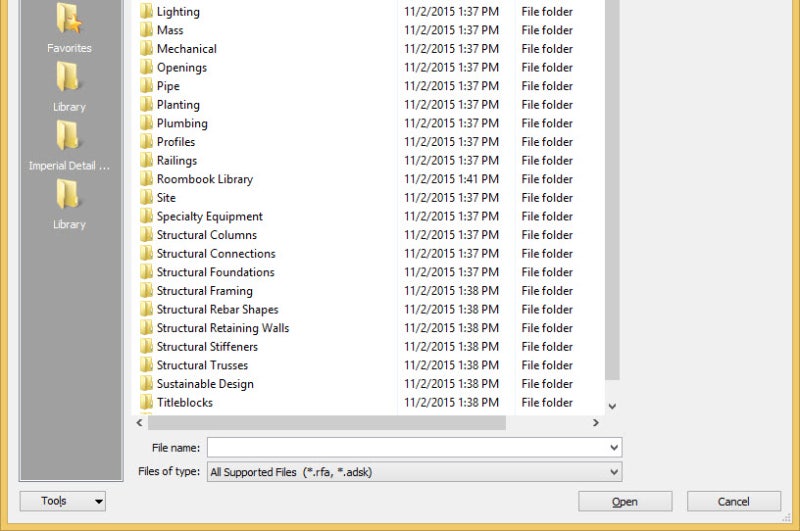800x531 pixels.
Task: Select the Structural Framing folder entry
Action: click(x=204, y=291)
